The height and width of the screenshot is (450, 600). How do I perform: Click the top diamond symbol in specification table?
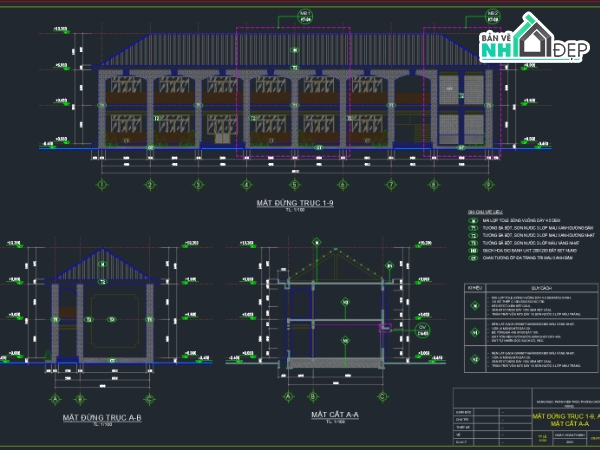coord(475,306)
